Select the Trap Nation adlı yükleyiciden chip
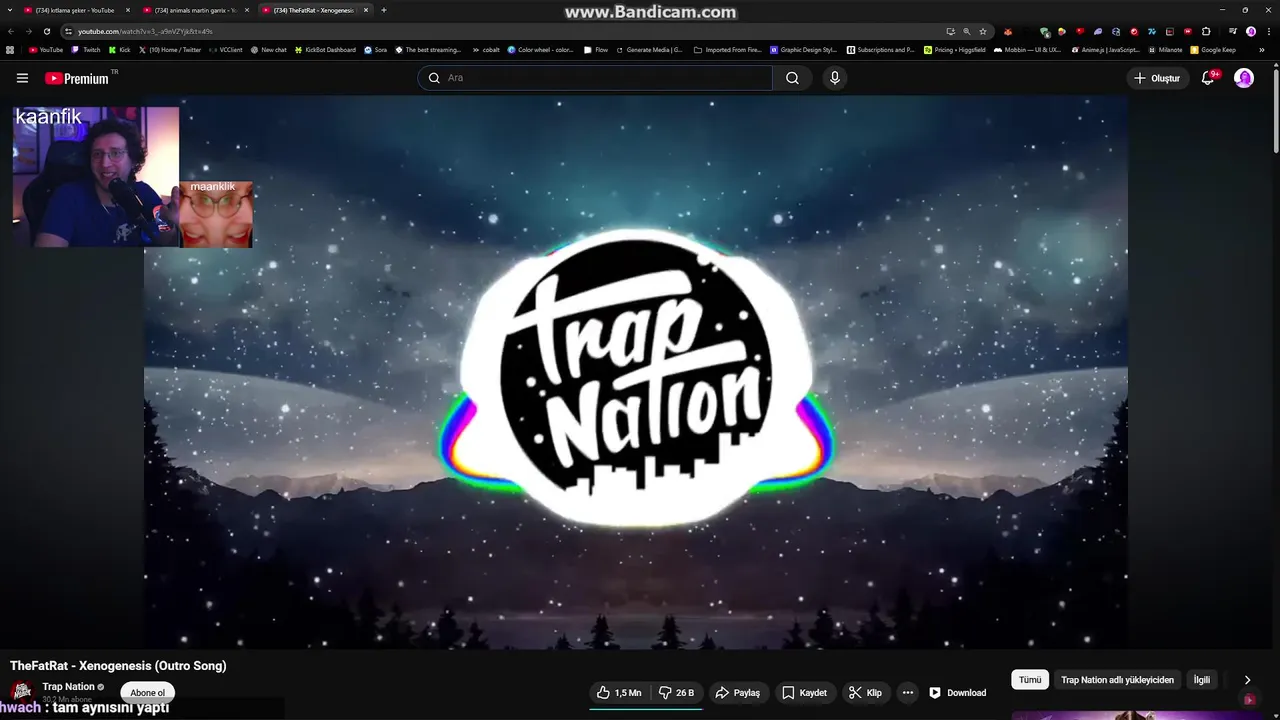The height and width of the screenshot is (720, 1280). point(1117,680)
